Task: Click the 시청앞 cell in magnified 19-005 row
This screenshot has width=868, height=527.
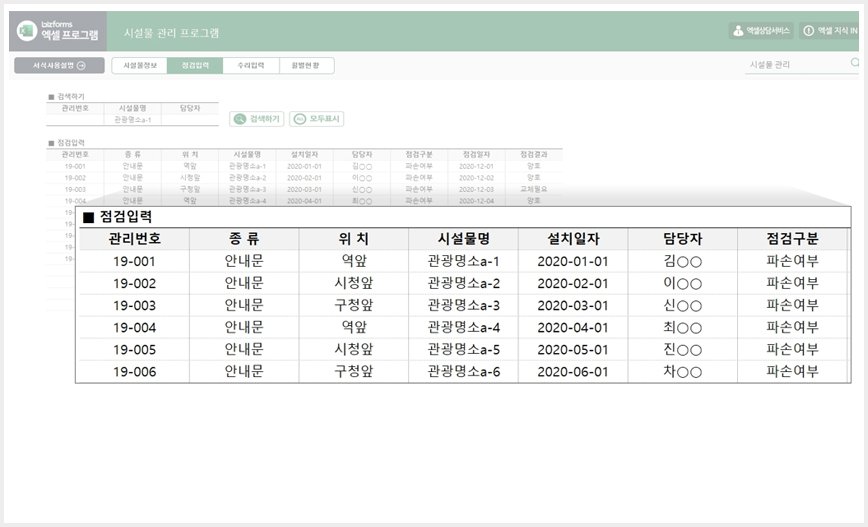Action: tap(354, 350)
